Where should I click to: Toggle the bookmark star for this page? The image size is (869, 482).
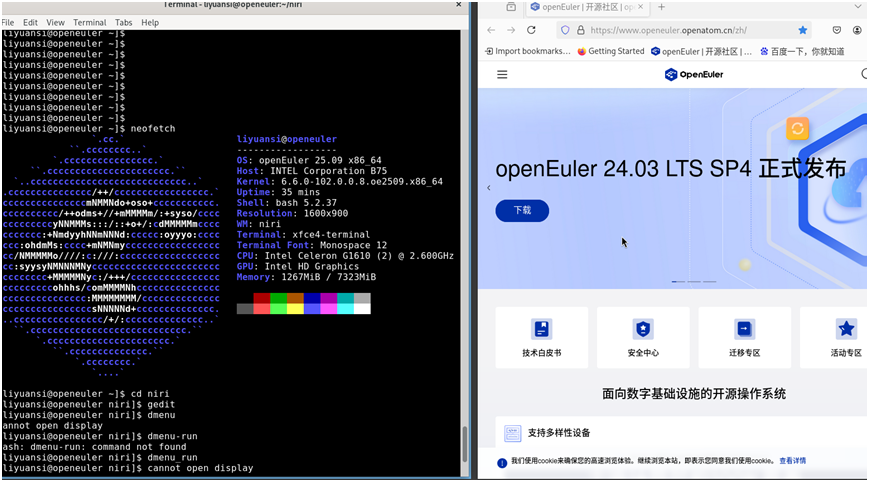tap(802, 30)
